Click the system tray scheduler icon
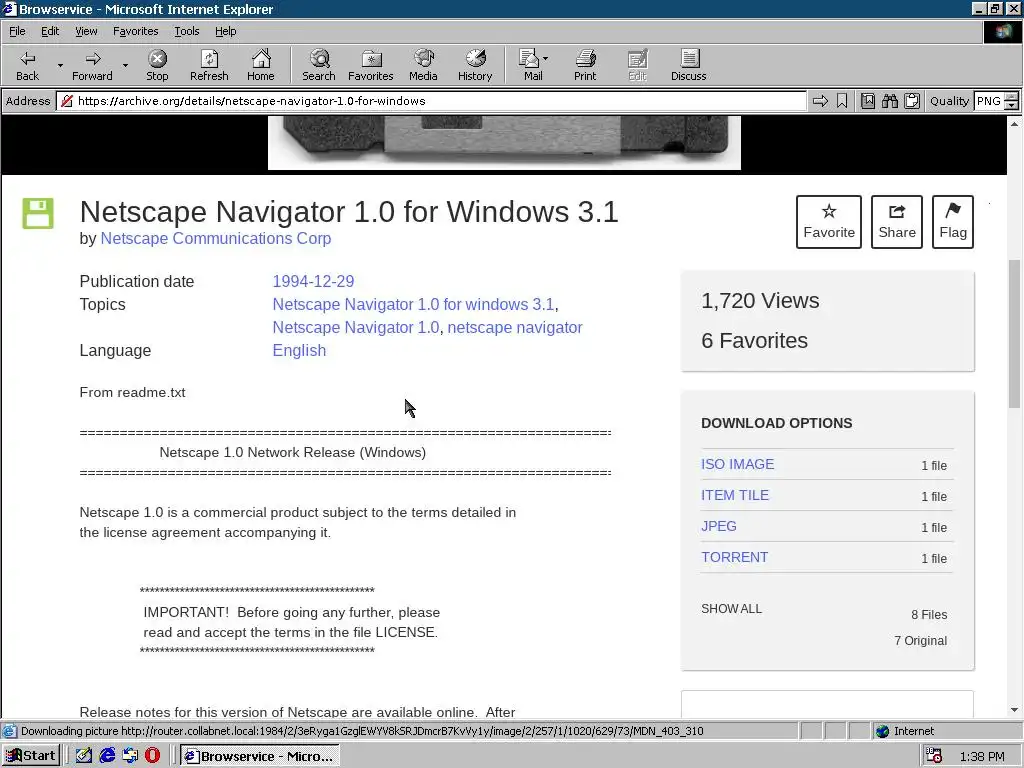Image resolution: width=1024 pixels, height=768 pixels. (934, 756)
